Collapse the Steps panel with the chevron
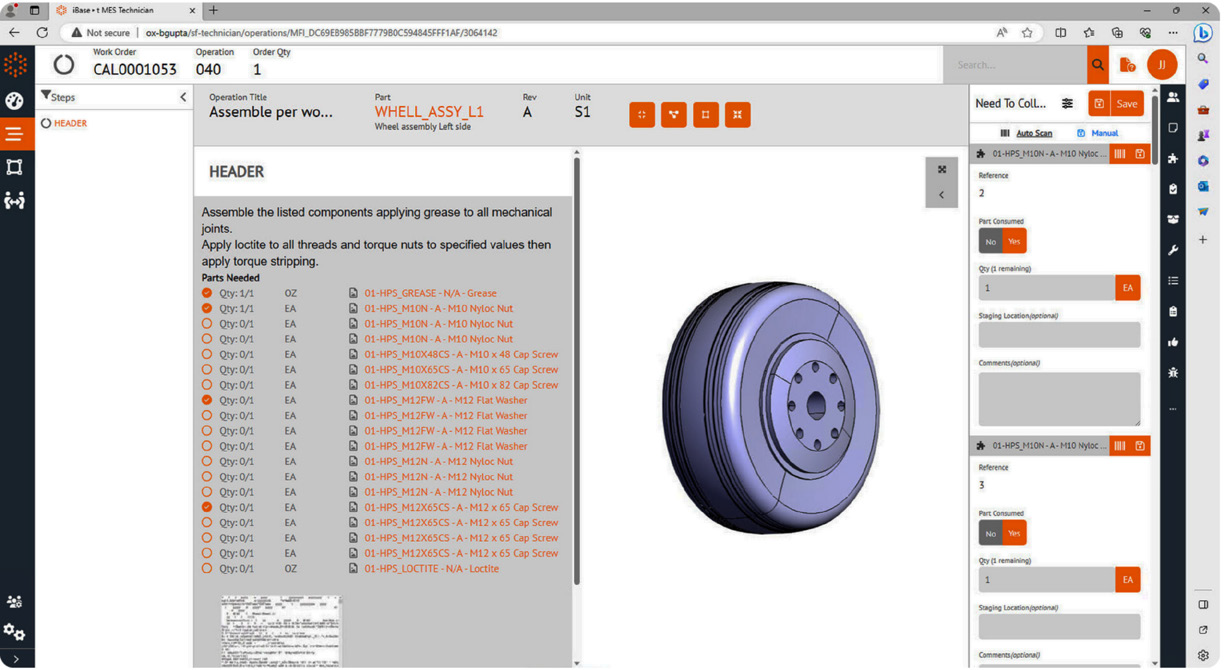 [x=183, y=97]
